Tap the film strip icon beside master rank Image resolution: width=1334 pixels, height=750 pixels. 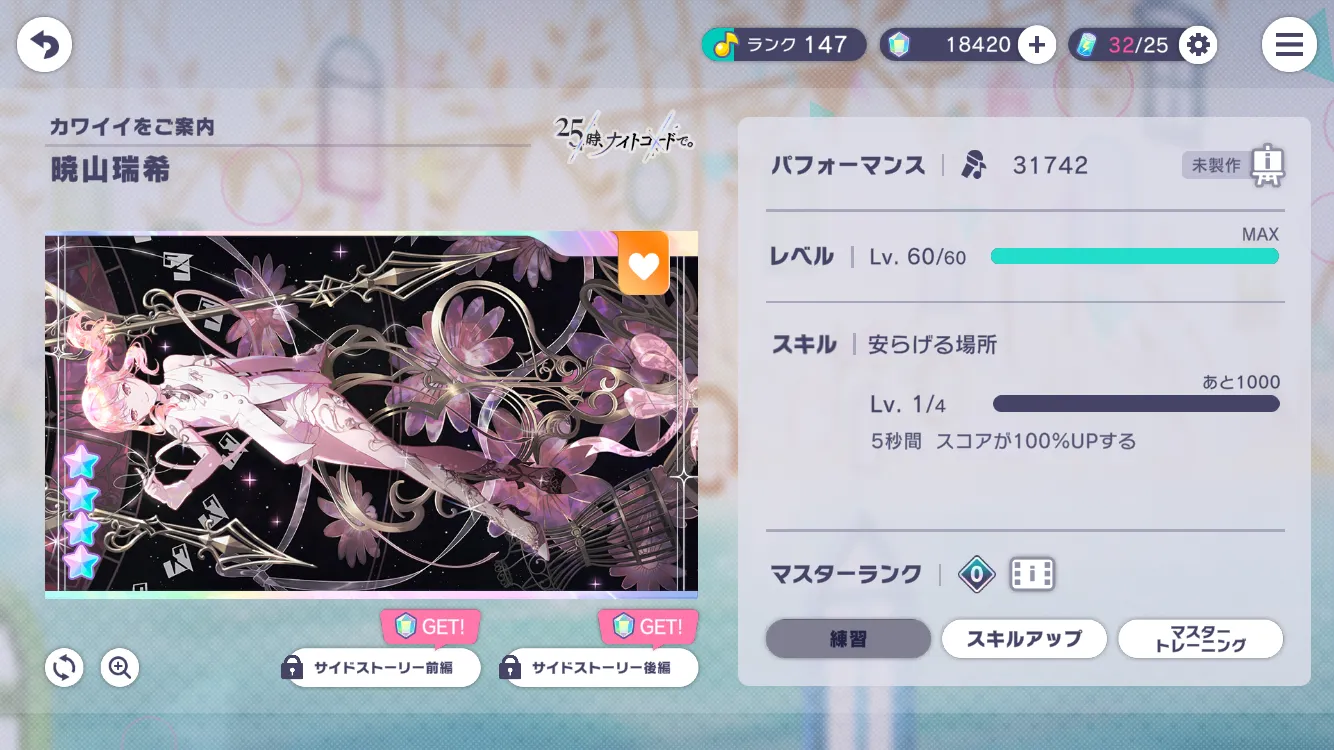click(1032, 574)
